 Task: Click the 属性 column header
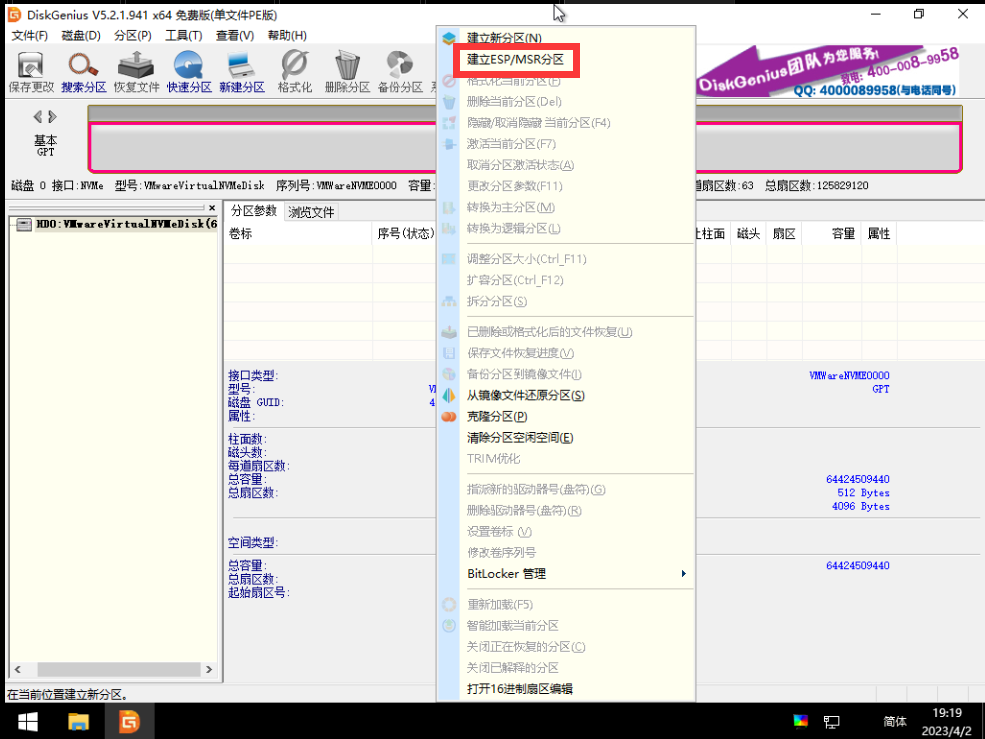(x=878, y=234)
